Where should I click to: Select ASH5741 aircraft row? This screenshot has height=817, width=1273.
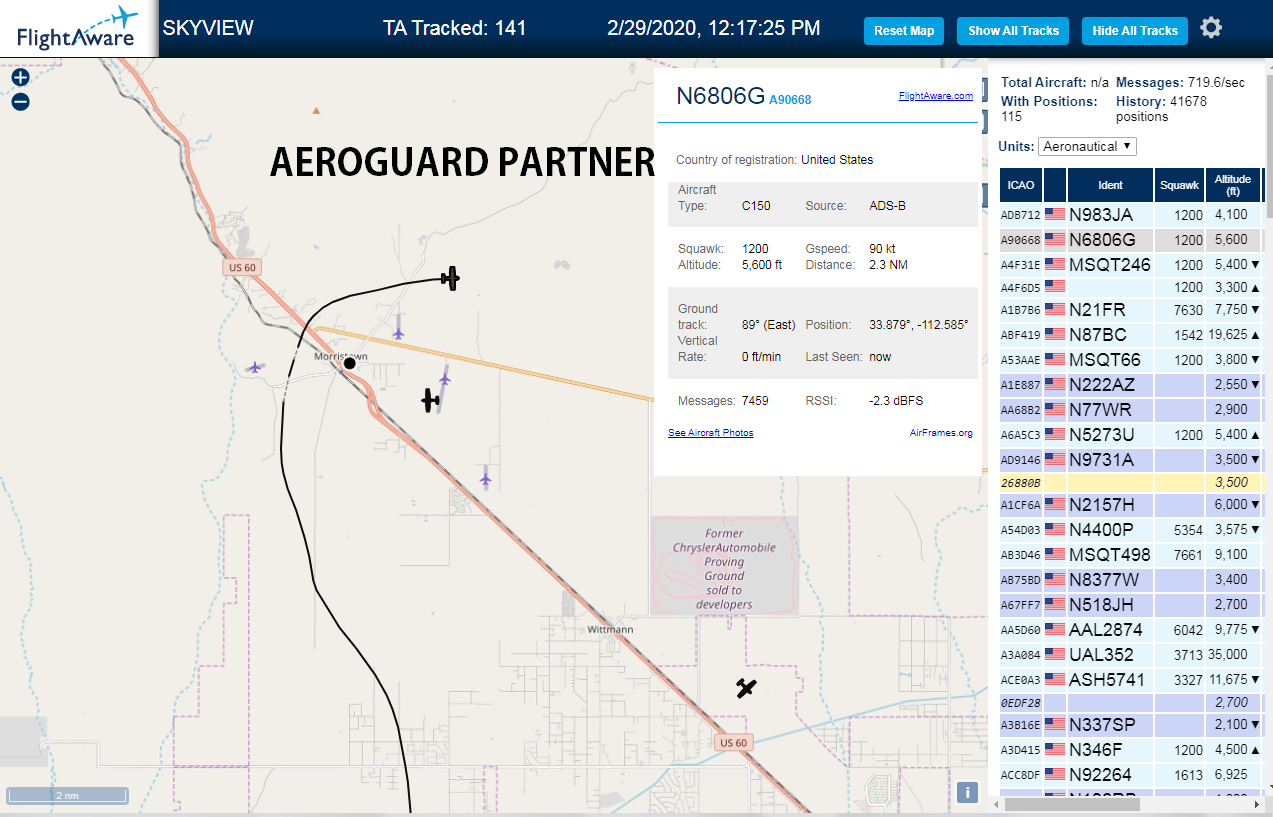(1131, 679)
